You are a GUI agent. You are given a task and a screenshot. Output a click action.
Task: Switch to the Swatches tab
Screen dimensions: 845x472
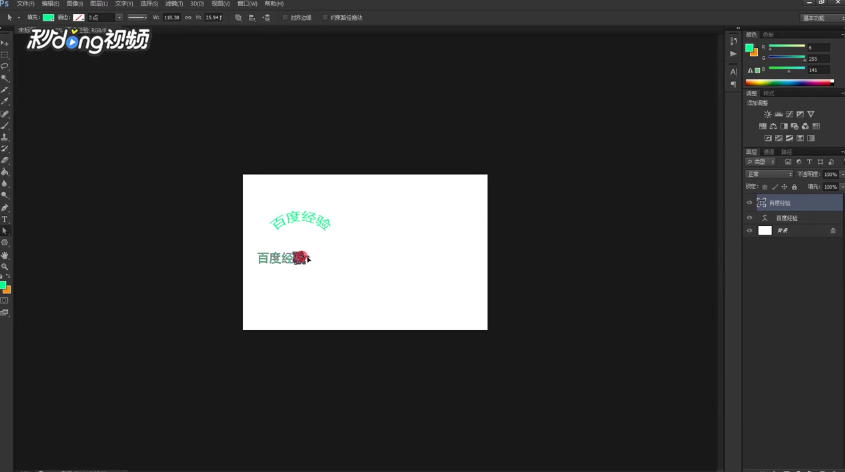click(768, 34)
